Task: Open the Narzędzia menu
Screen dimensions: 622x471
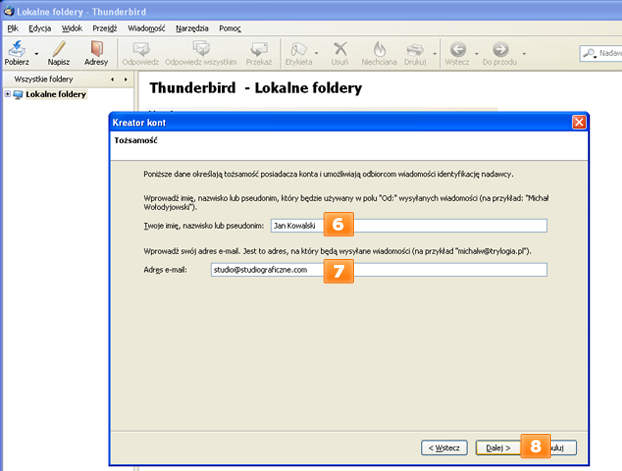Action: [192, 28]
